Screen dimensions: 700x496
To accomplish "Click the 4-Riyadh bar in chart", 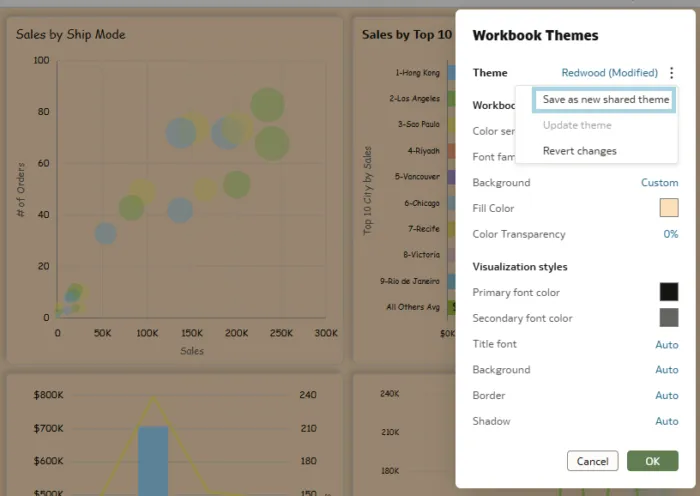I will pyautogui.click(x=451, y=151).
